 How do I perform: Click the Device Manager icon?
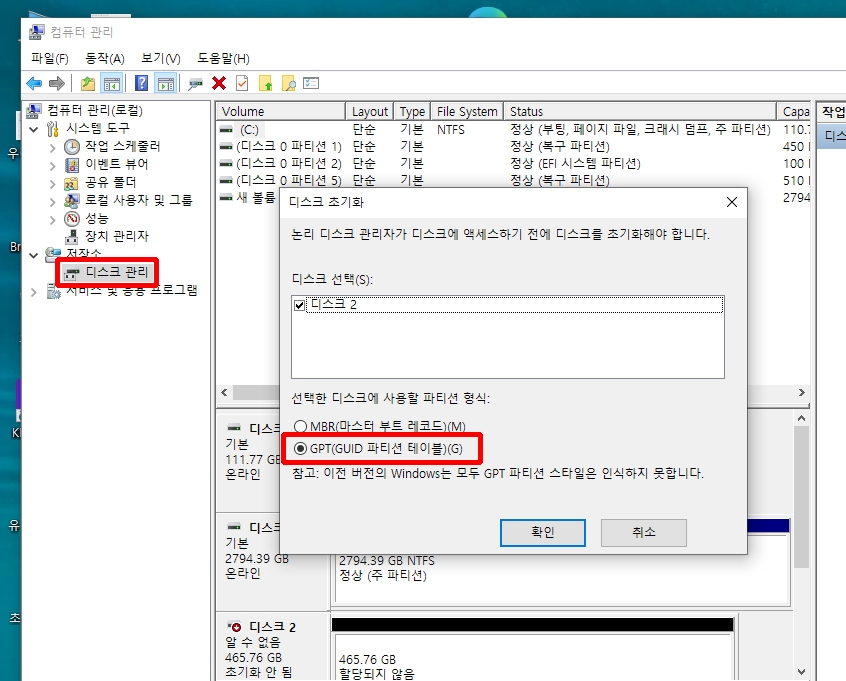click(72, 236)
